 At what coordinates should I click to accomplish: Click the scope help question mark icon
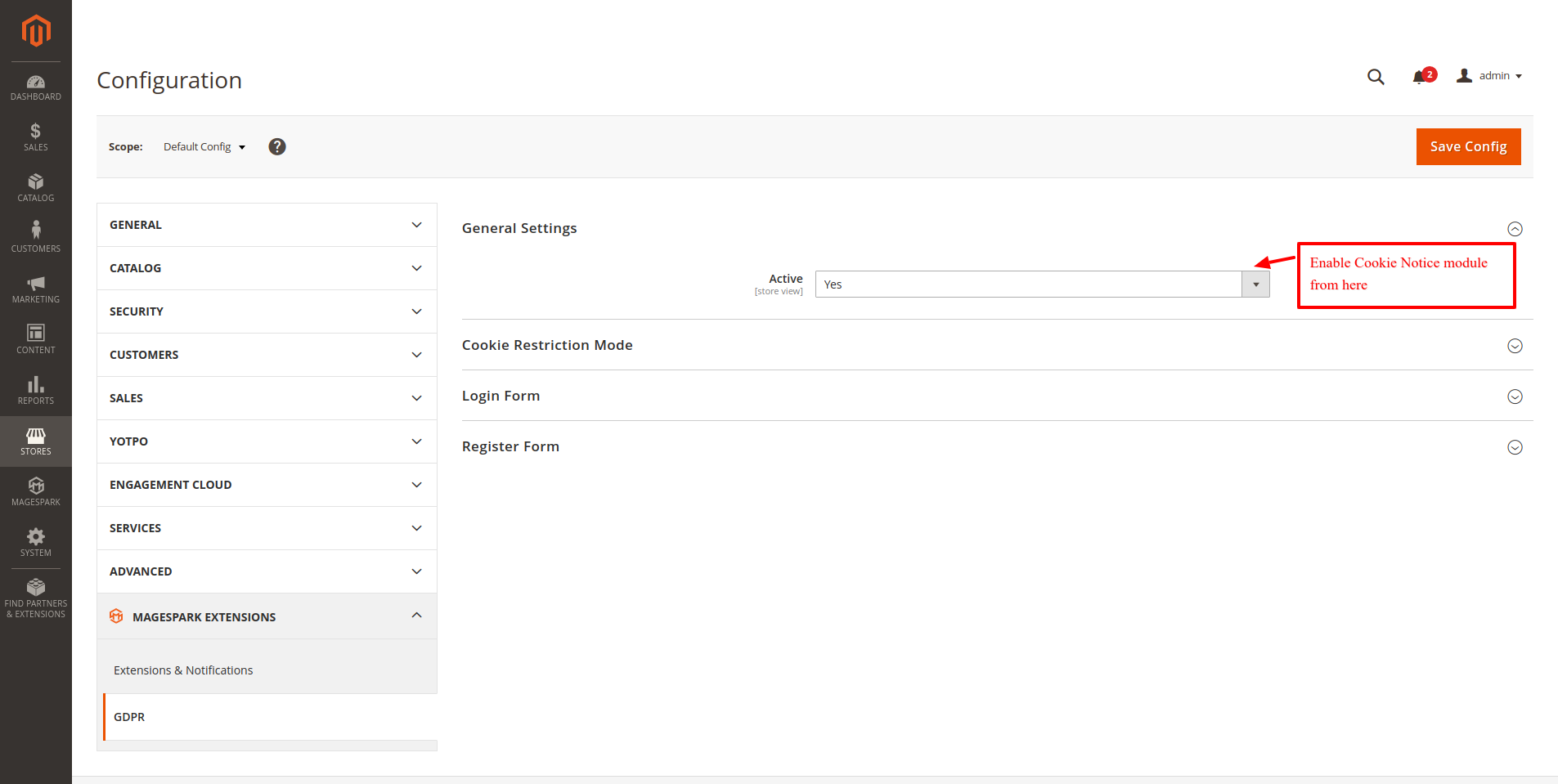click(x=277, y=146)
